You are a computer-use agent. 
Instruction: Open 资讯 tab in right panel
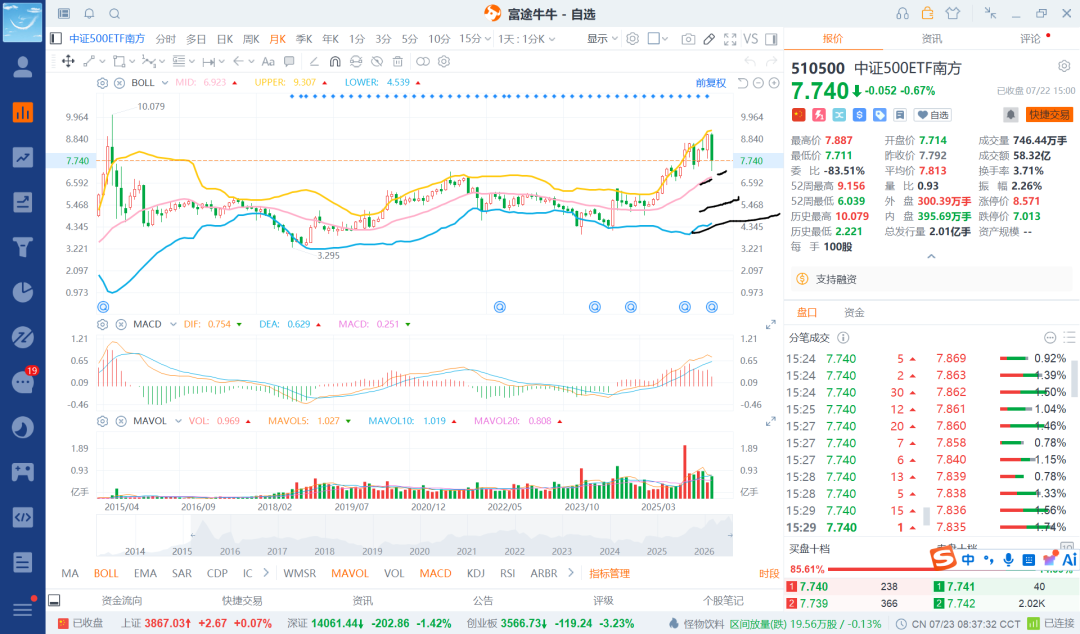click(x=932, y=39)
